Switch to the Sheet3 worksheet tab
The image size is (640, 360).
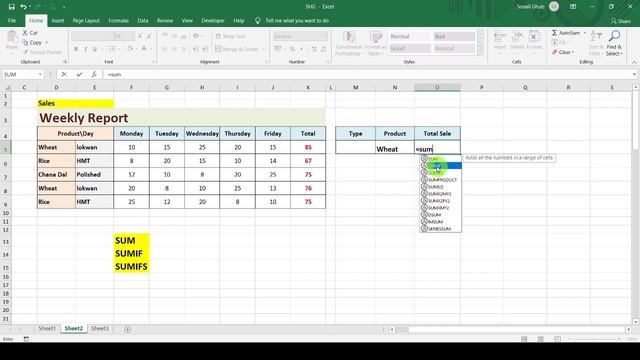(100, 329)
